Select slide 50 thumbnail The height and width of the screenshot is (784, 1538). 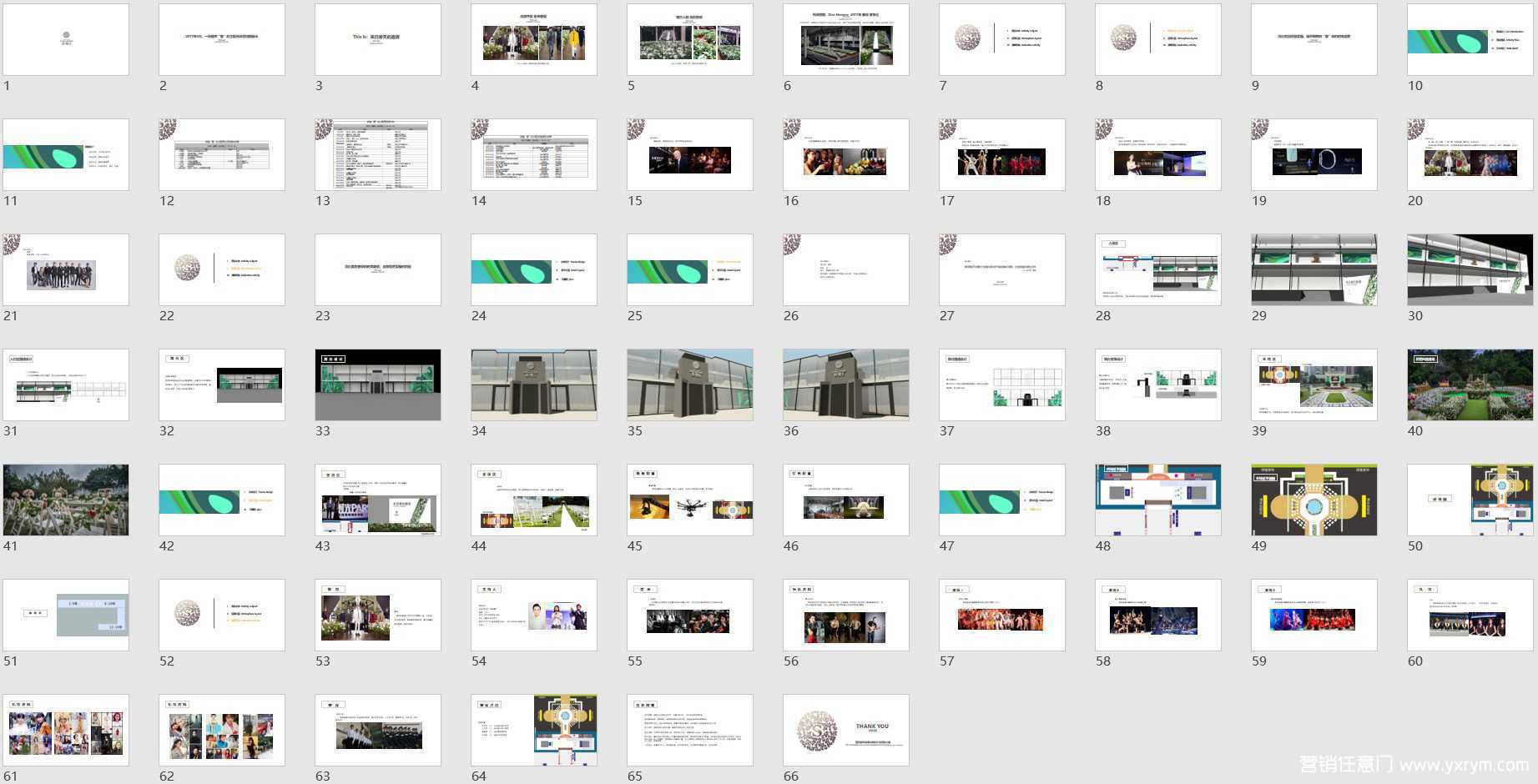1470,500
